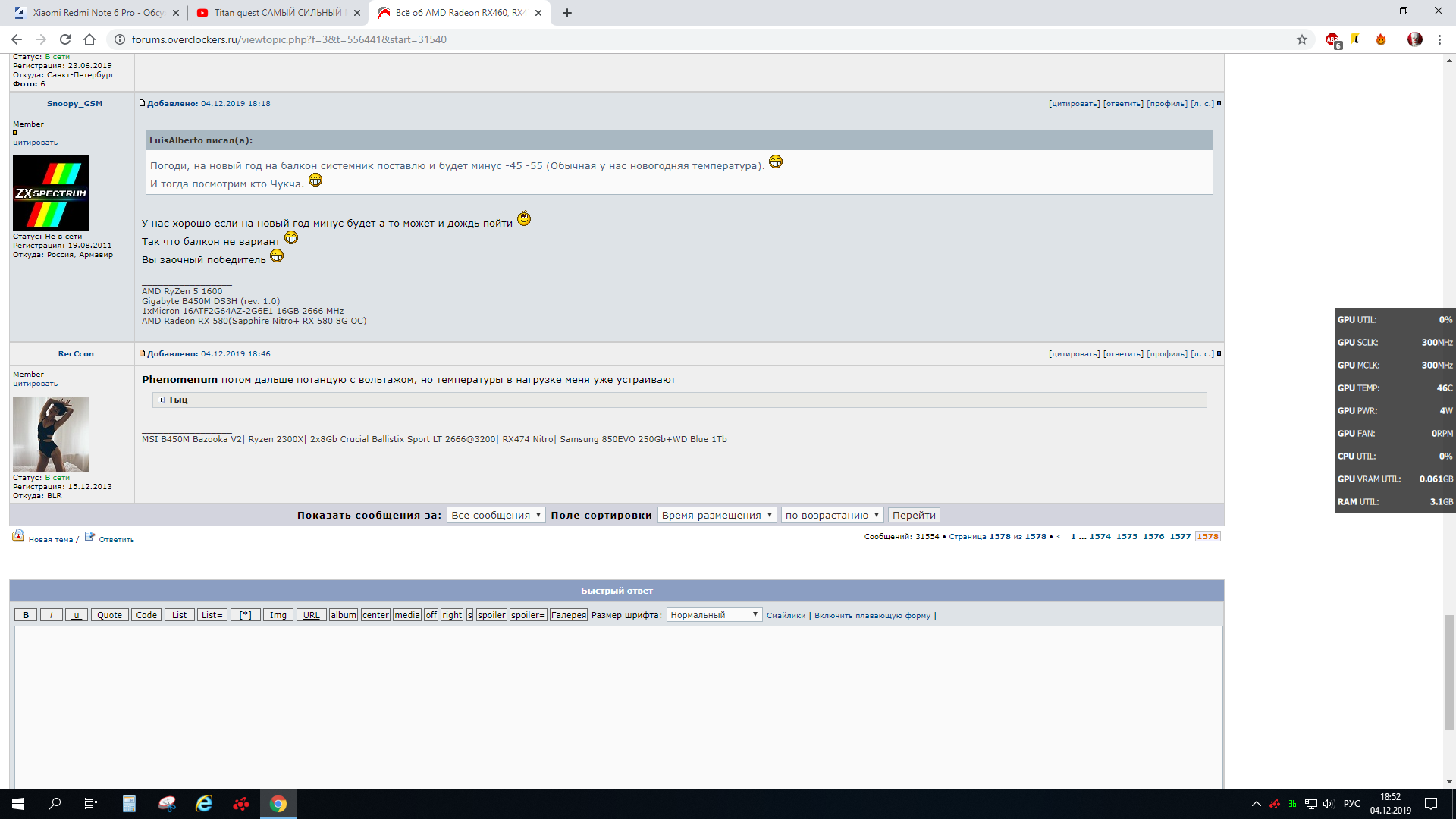The width and height of the screenshot is (1456, 819).
Task: Click the new topic icon
Action: coord(18,537)
